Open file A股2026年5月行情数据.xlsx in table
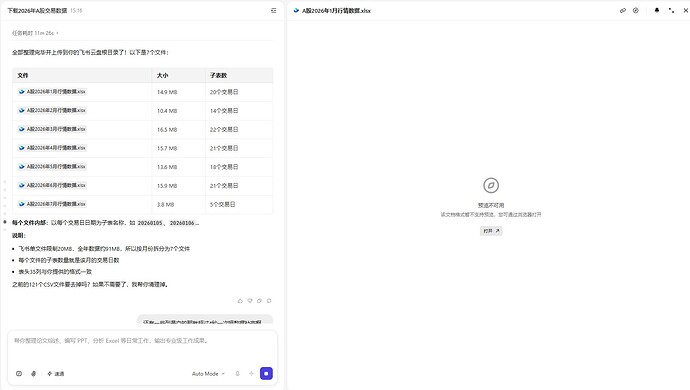690x390 pixels. coord(52,167)
